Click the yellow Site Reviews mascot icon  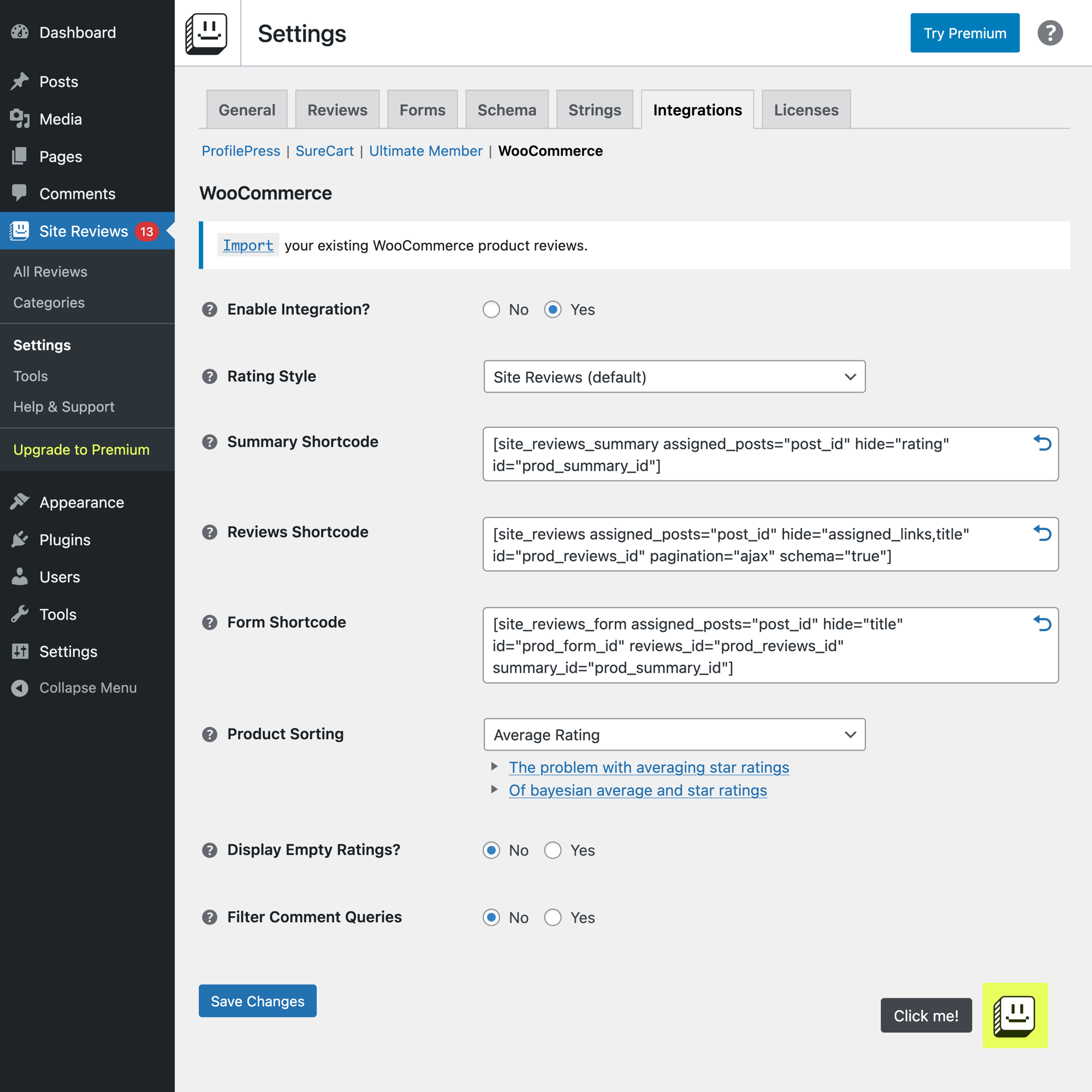[1015, 1015]
